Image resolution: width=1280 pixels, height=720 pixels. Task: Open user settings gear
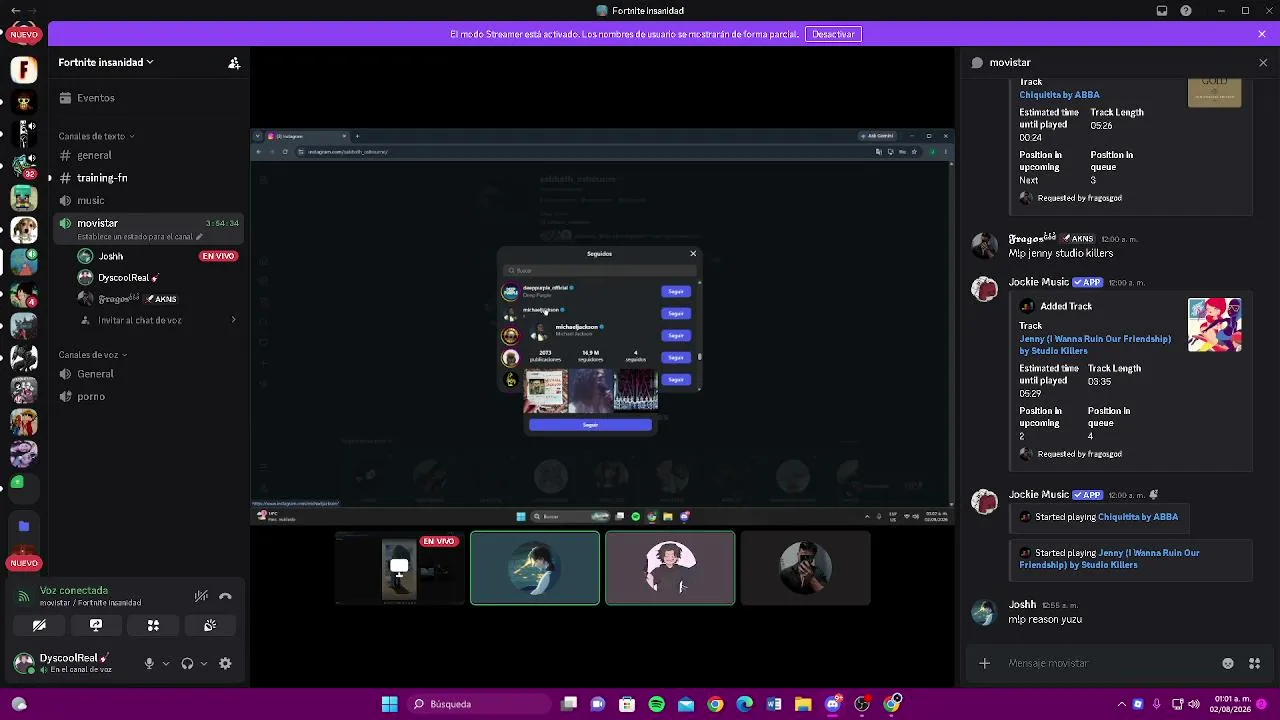tap(225, 663)
